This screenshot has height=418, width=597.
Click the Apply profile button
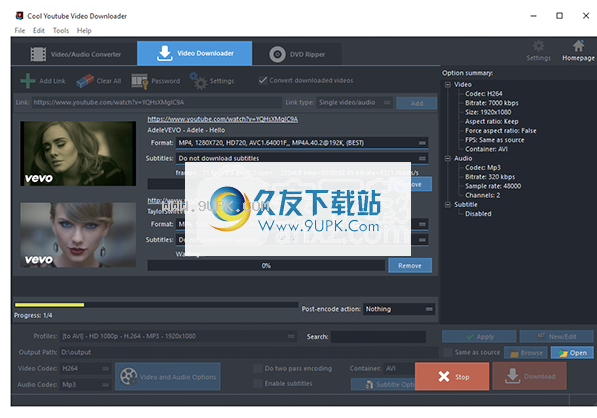(x=479, y=337)
